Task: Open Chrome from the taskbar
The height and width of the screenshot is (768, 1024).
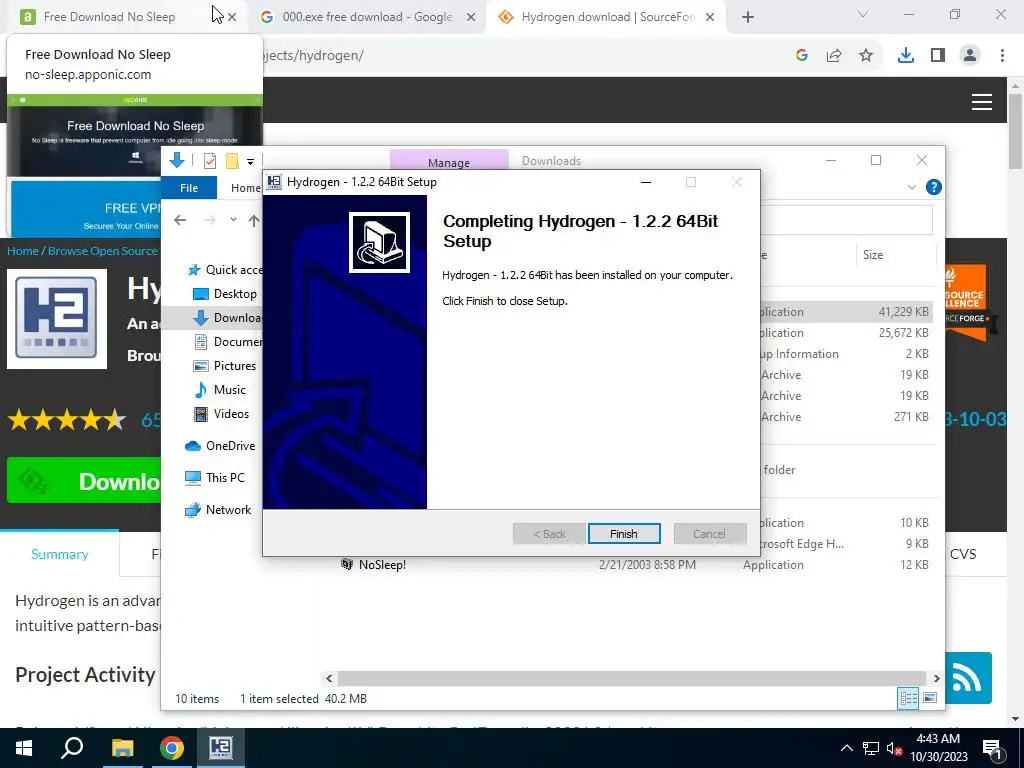Action: [172, 748]
